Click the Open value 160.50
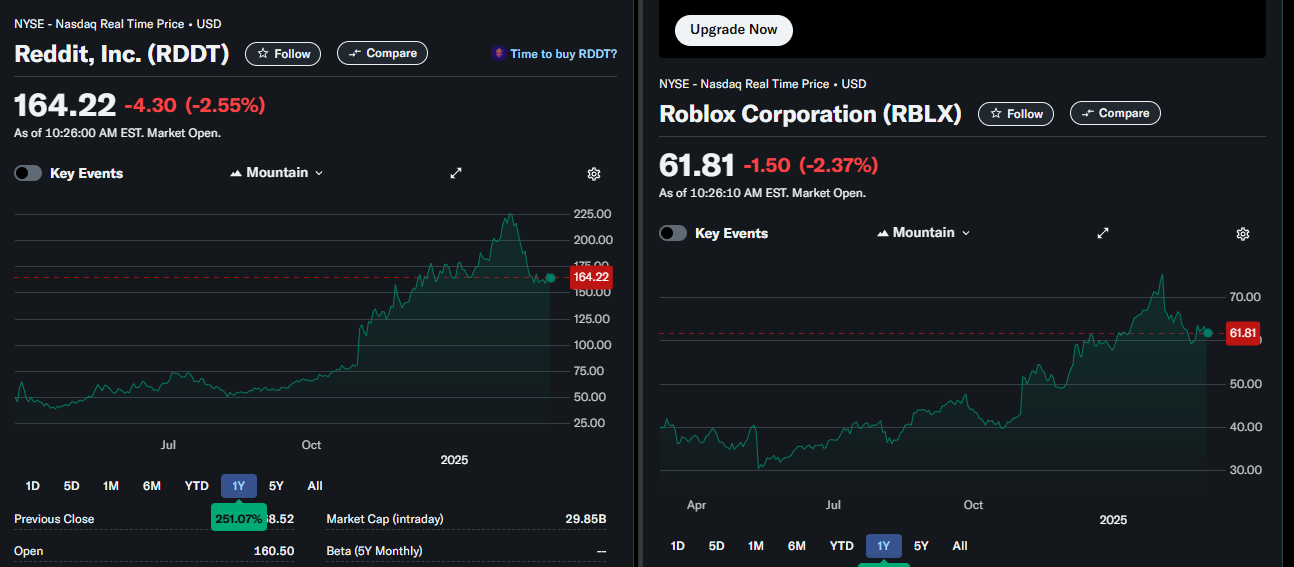1294x567 pixels. click(274, 551)
